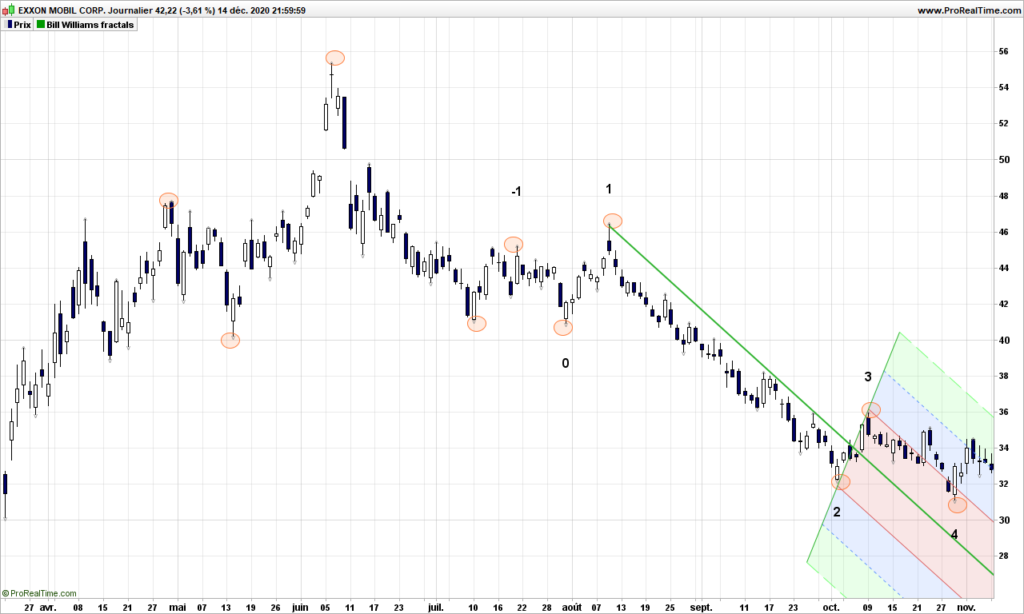Image resolution: width=1024 pixels, height=614 pixels.
Task: Click the 52 price axis label
Action: [x=1003, y=123]
